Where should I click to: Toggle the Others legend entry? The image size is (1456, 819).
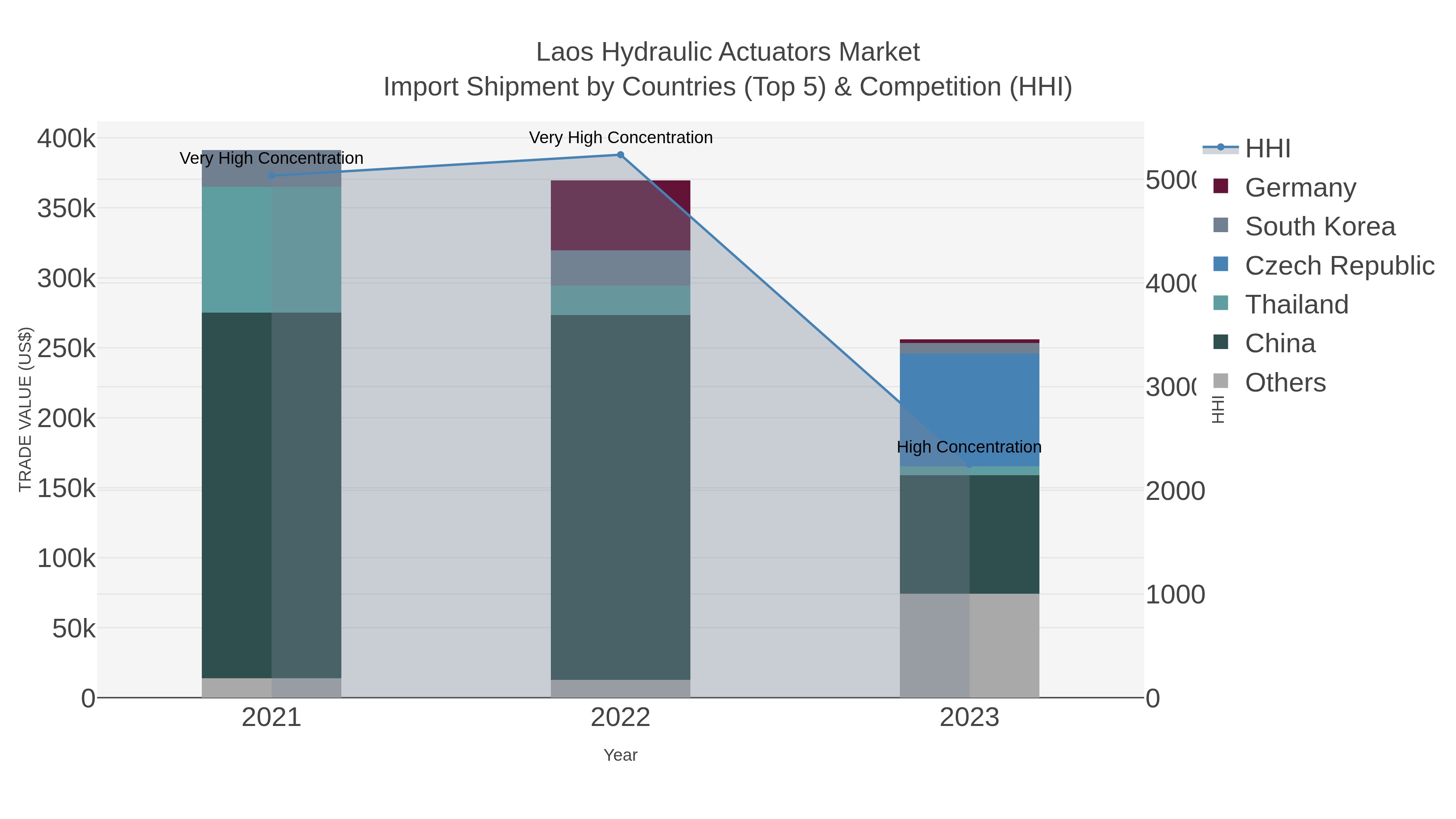pos(1270,382)
